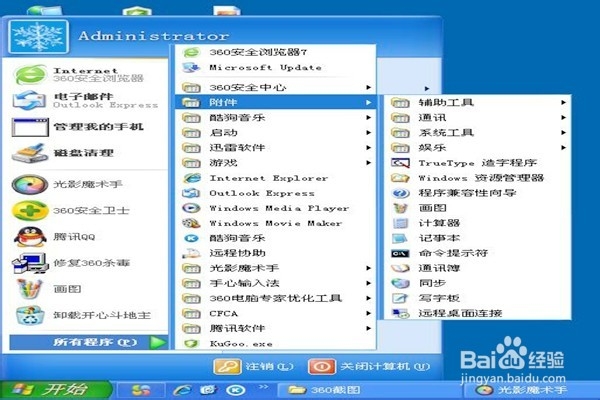
Task: Launch the KuGoo.exe shield icon
Action: pos(191,343)
